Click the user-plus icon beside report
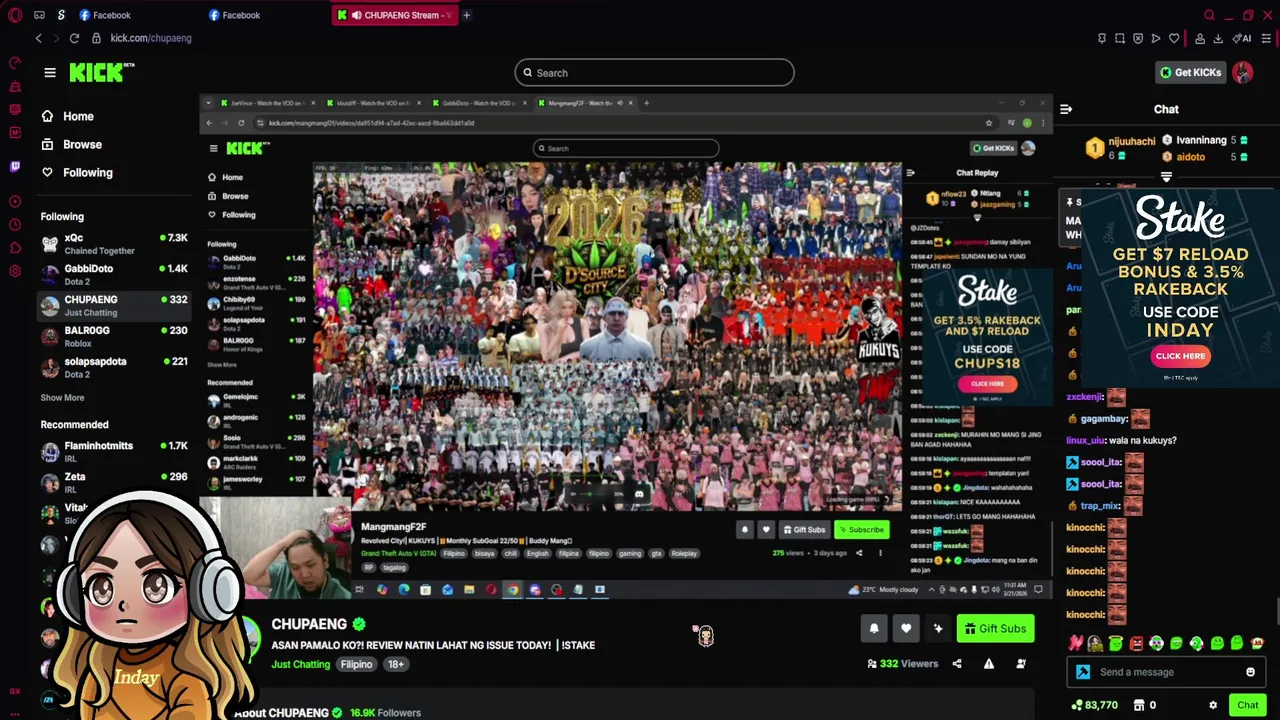1280x720 pixels. pos(1021,663)
